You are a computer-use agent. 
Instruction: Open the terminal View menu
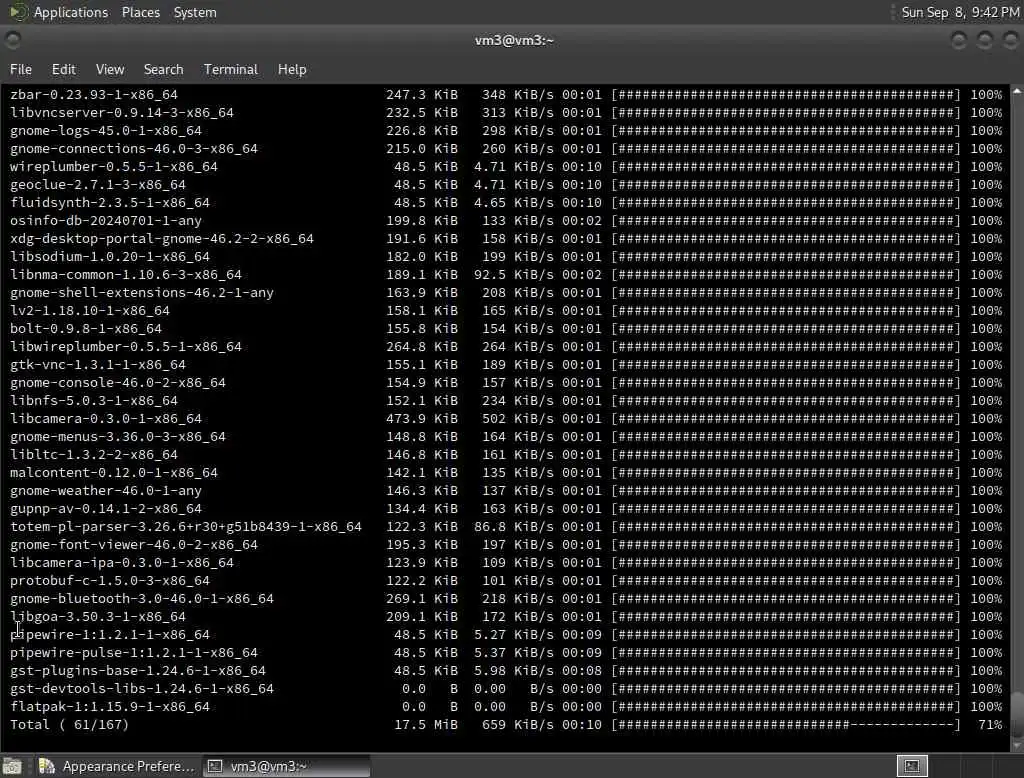coord(110,69)
